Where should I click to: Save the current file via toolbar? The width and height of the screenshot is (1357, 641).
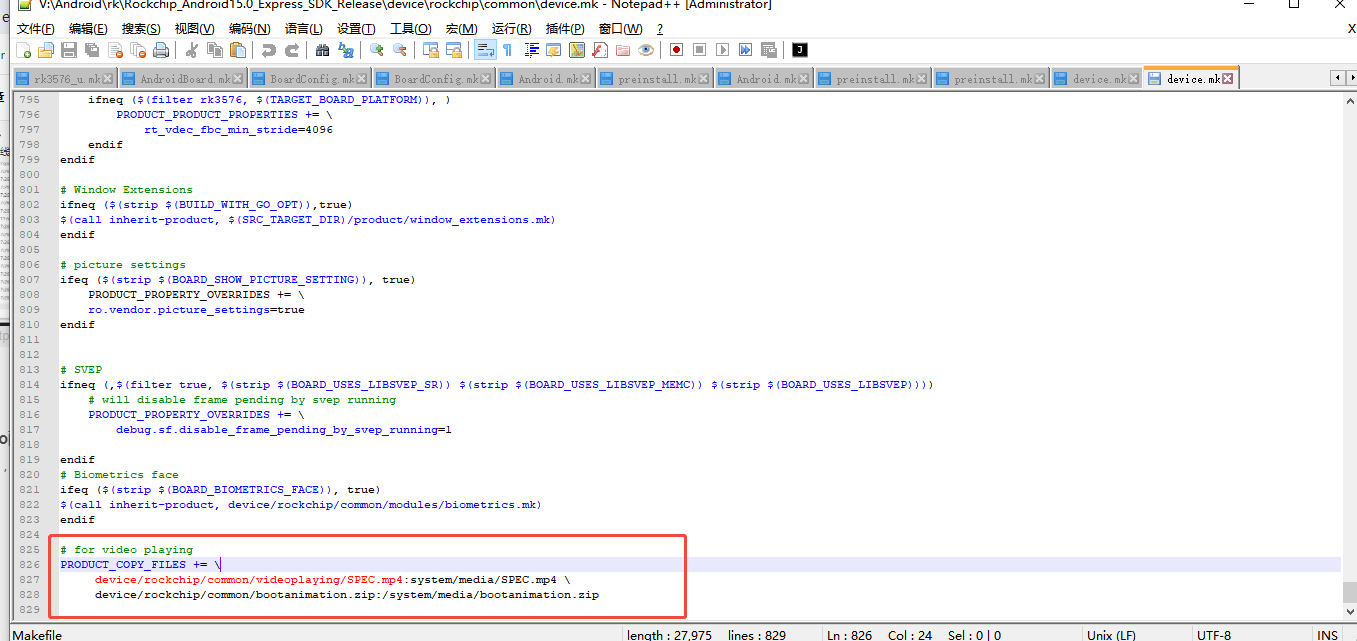69,50
